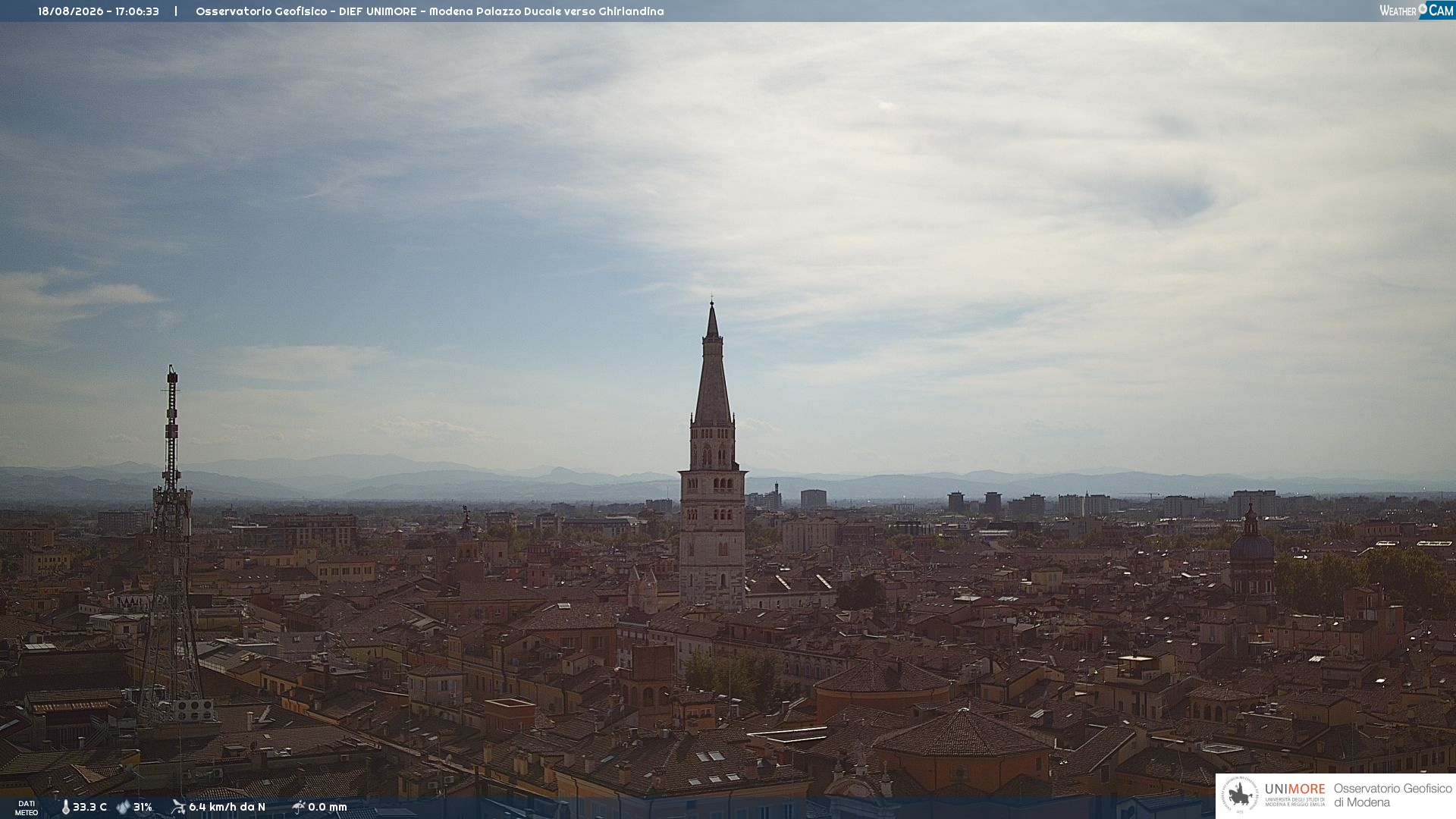
Task: Click the thermometer temperature icon
Action: pyautogui.click(x=66, y=807)
